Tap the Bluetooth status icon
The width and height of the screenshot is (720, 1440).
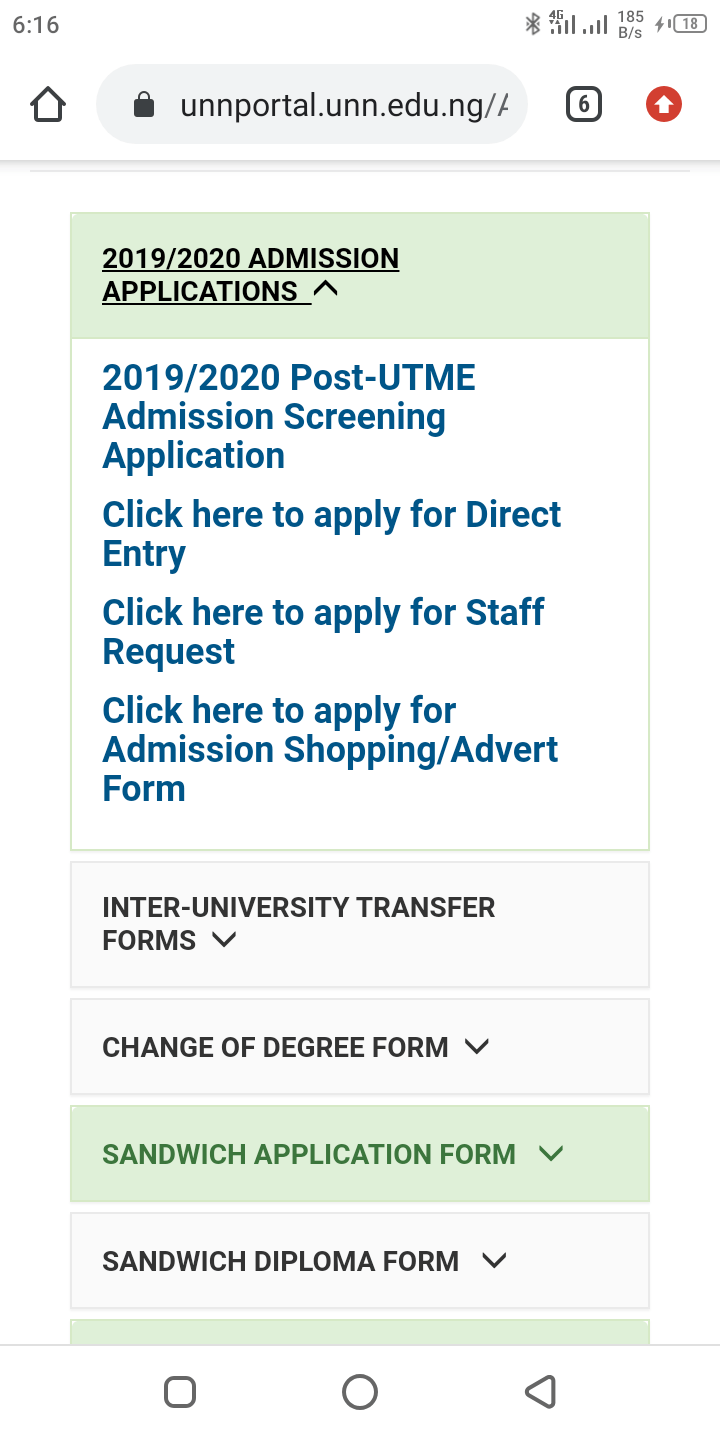pos(532,24)
